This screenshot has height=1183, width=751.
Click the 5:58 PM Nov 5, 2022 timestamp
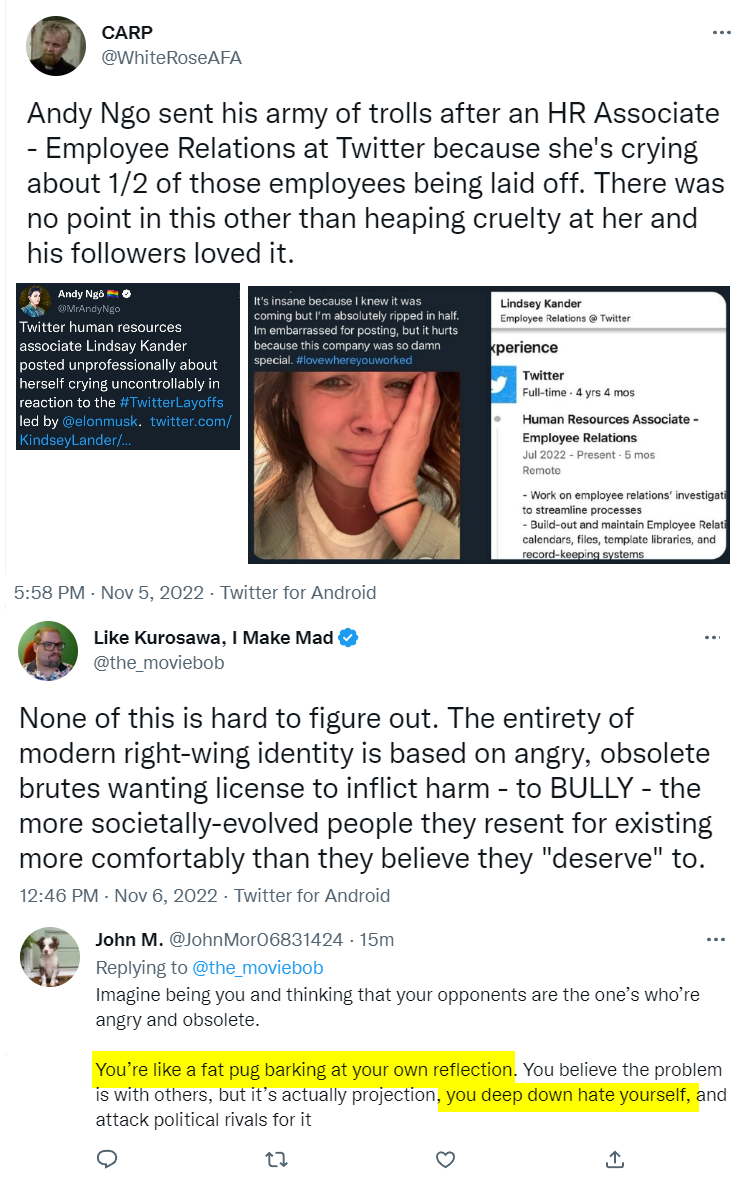pyautogui.click(x=108, y=592)
